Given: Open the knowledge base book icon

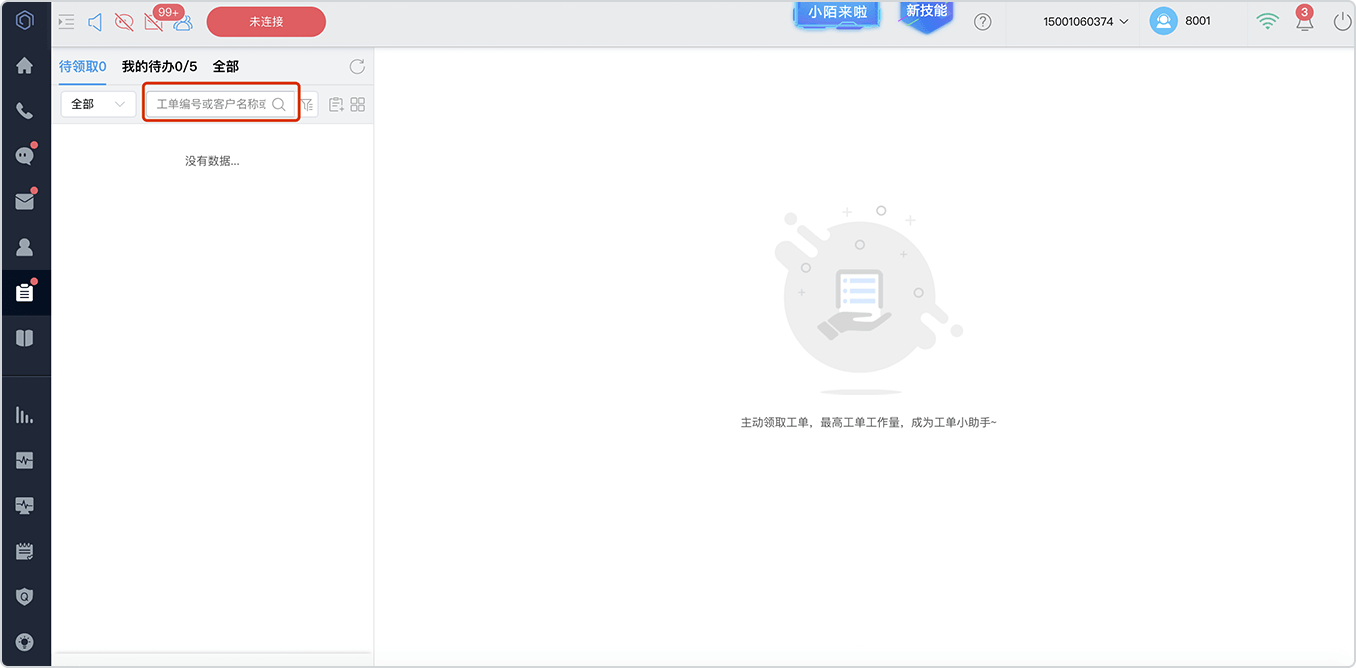Looking at the screenshot, I should [x=25, y=338].
